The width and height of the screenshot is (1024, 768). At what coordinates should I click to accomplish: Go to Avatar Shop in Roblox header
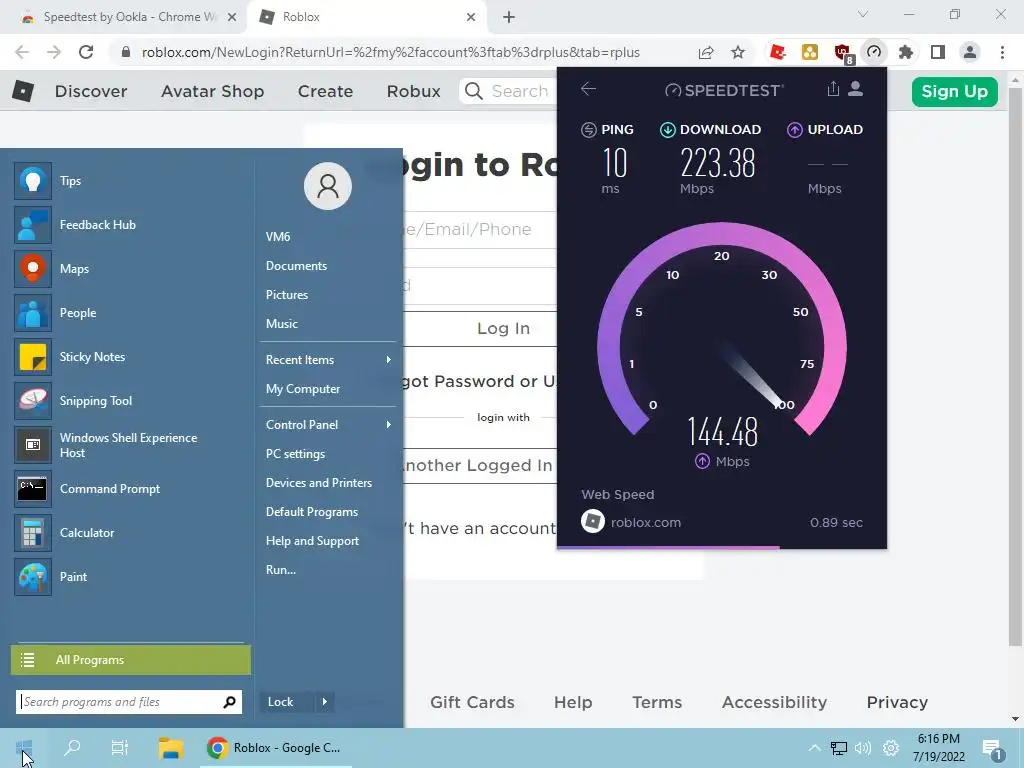click(212, 91)
